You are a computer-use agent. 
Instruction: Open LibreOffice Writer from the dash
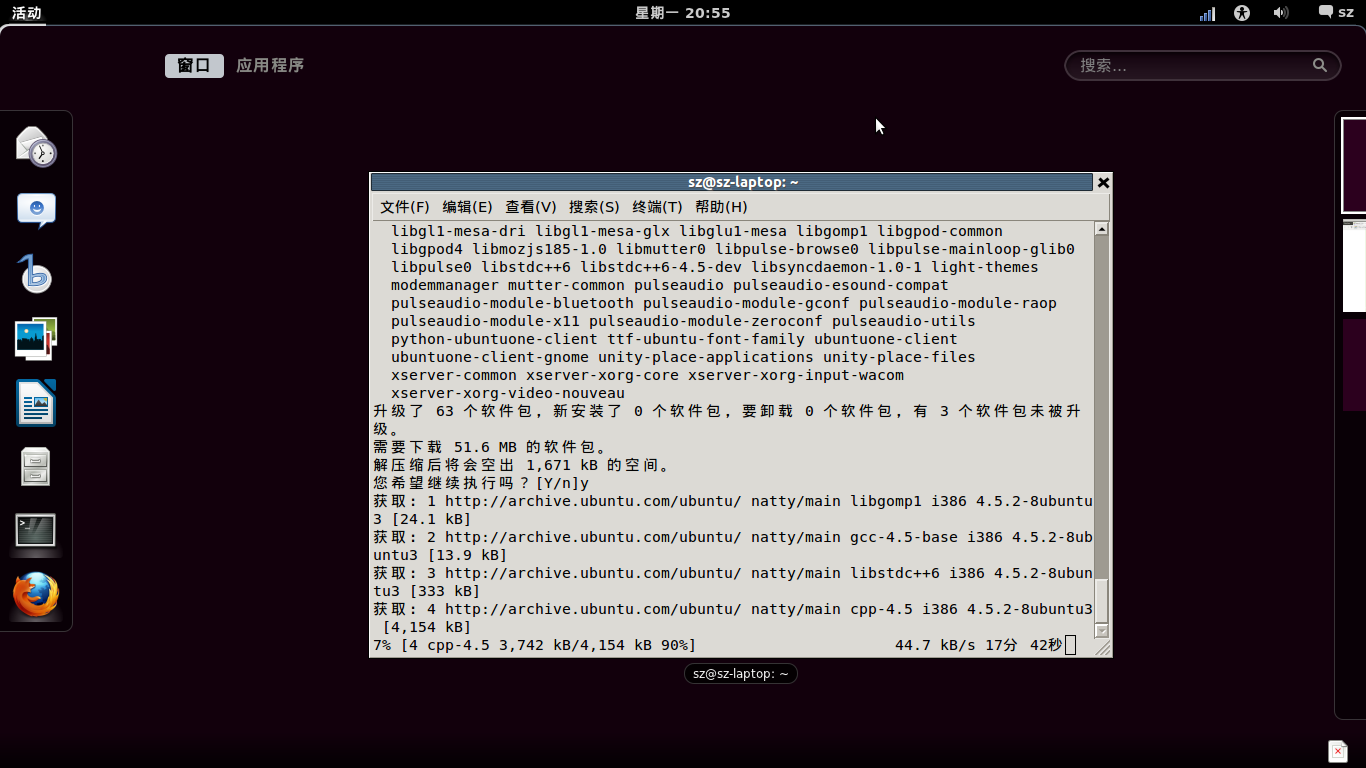point(36,403)
